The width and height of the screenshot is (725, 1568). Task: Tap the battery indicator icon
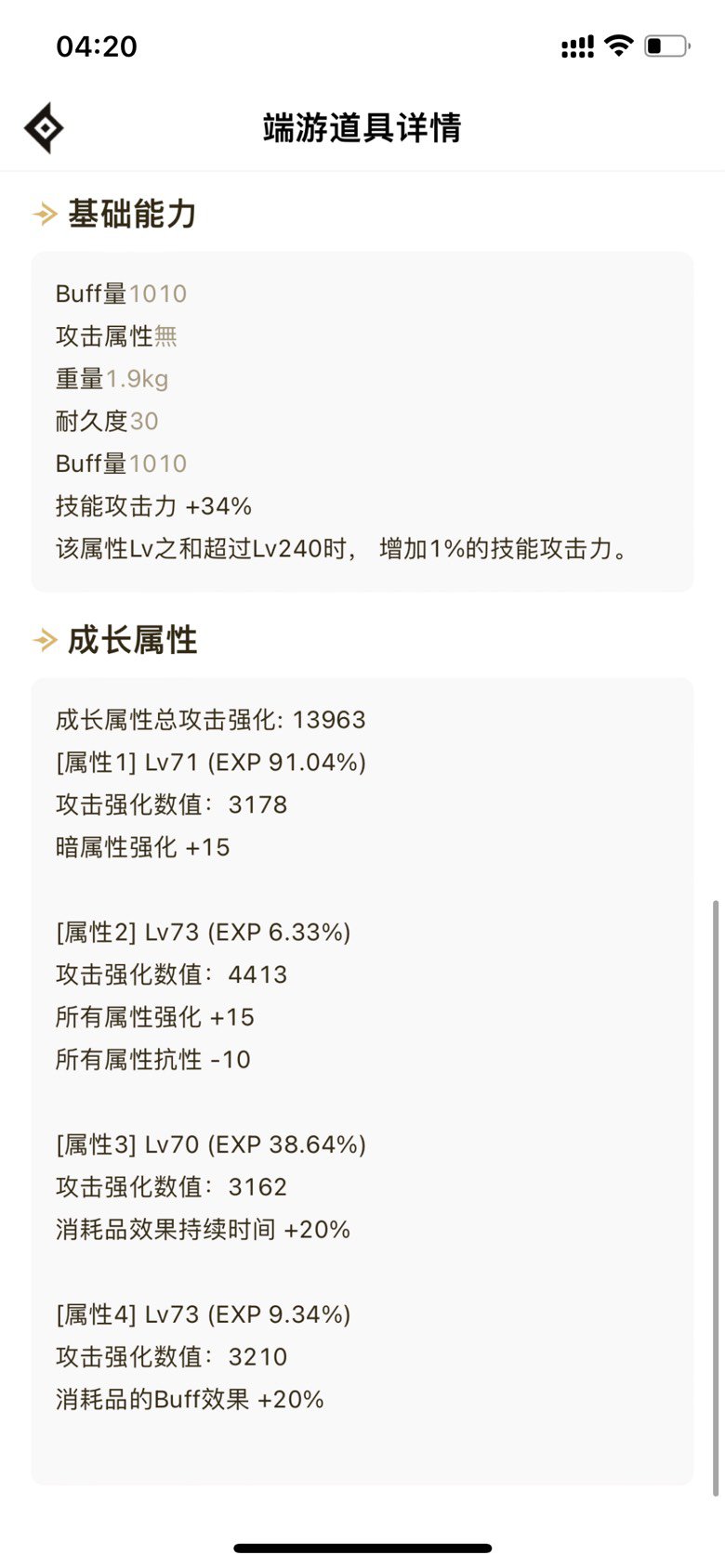pyautogui.click(x=667, y=46)
